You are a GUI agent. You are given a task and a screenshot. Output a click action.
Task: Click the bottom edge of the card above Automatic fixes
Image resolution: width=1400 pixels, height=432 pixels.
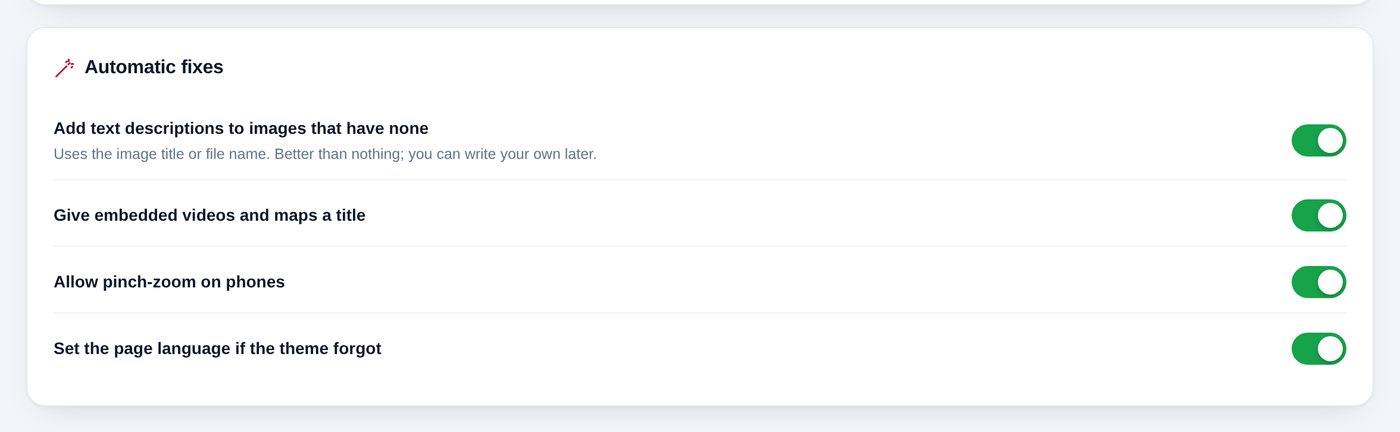click(x=700, y=3)
